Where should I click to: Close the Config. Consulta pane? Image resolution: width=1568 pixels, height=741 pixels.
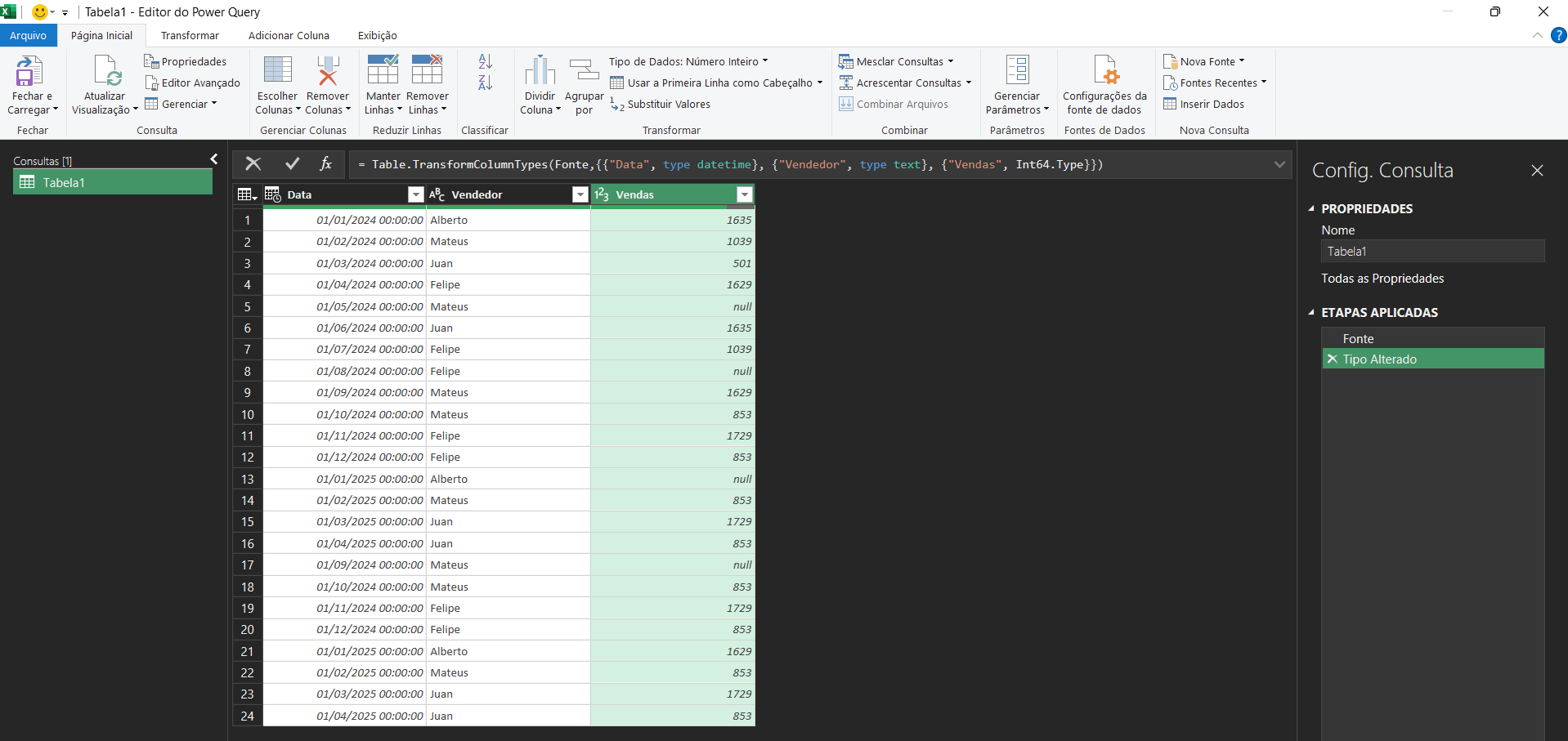[x=1537, y=170]
